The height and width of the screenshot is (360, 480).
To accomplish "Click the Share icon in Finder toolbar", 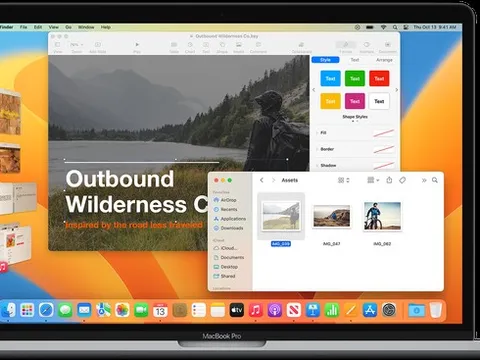I will click(x=389, y=180).
